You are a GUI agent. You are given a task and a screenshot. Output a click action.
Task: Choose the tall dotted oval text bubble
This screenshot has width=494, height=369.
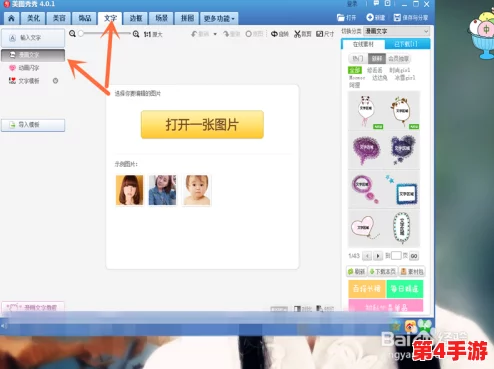click(402, 228)
